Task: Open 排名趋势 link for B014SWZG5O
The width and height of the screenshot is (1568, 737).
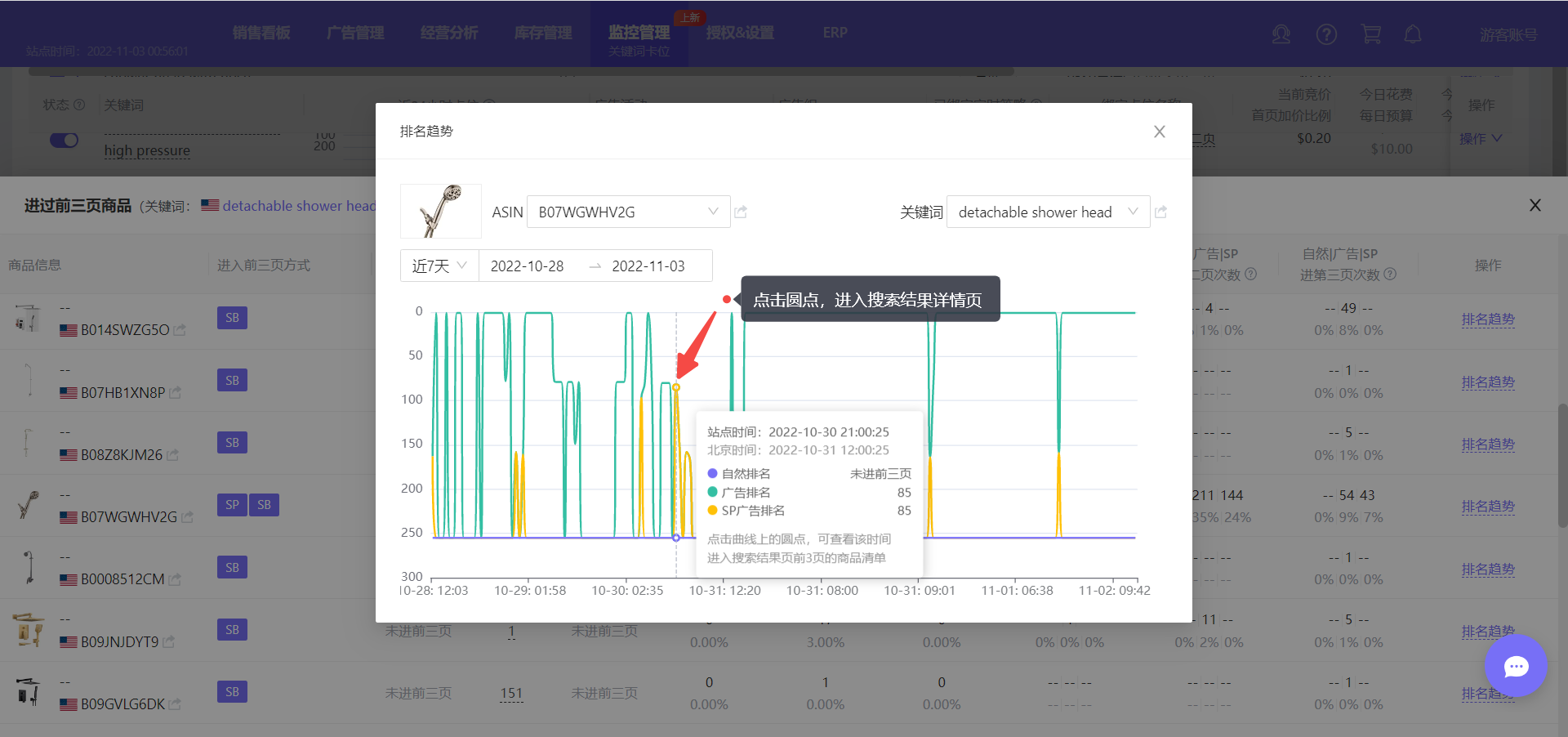Action: click(x=1488, y=319)
